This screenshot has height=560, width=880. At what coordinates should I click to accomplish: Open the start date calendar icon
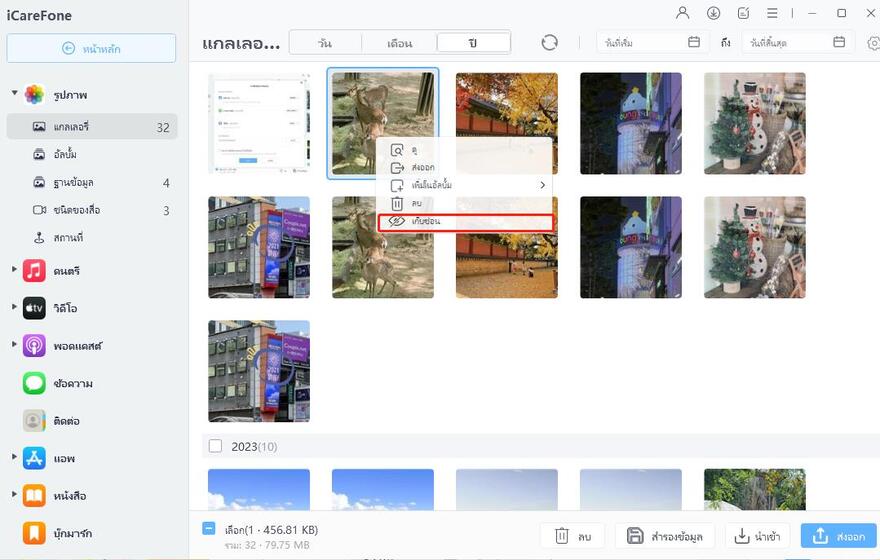pos(694,42)
